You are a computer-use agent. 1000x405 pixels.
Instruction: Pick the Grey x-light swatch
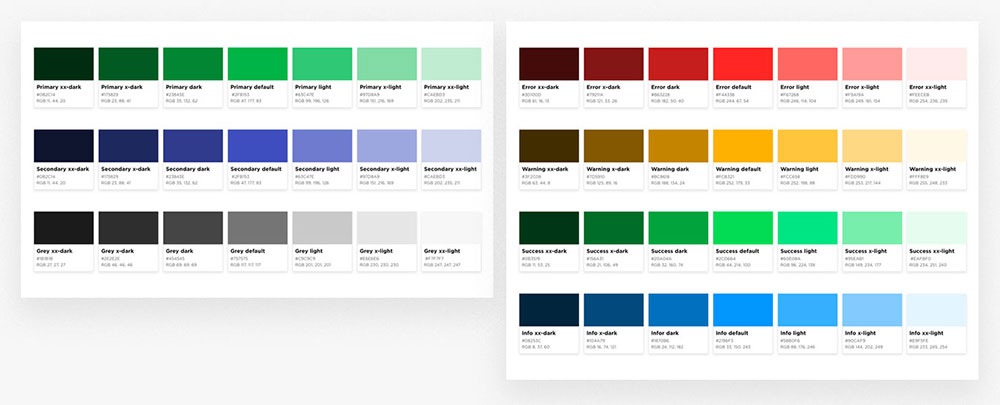(x=387, y=228)
